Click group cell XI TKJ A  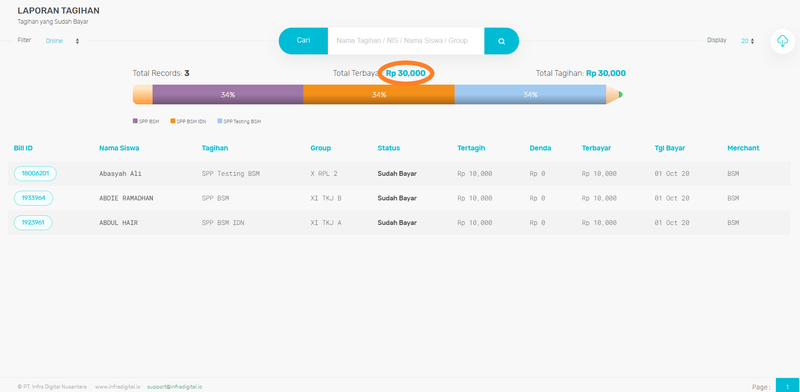pyautogui.click(x=326, y=223)
